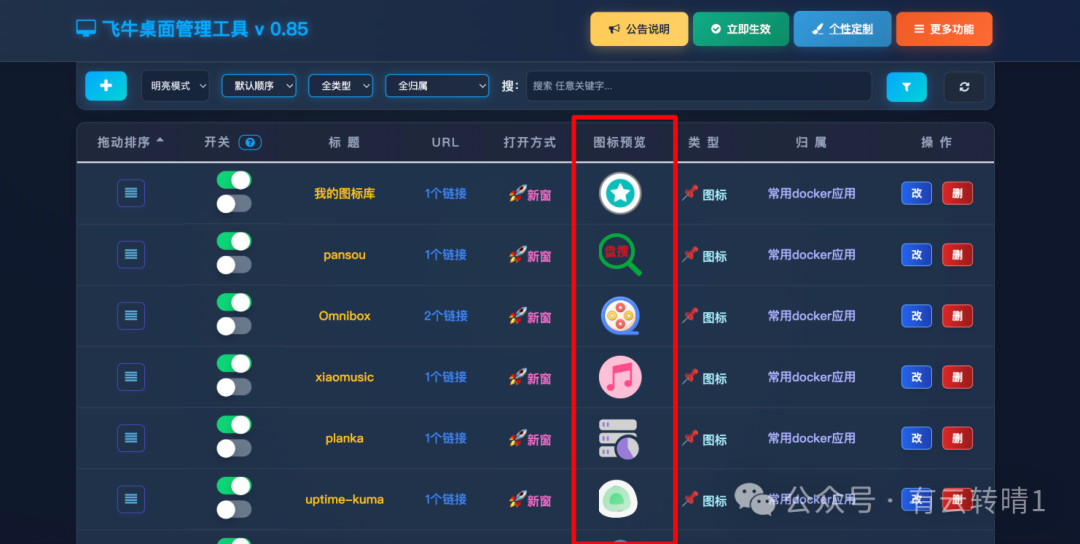
Task: Open the 全类型 type filter dropdown
Action: coord(341,86)
